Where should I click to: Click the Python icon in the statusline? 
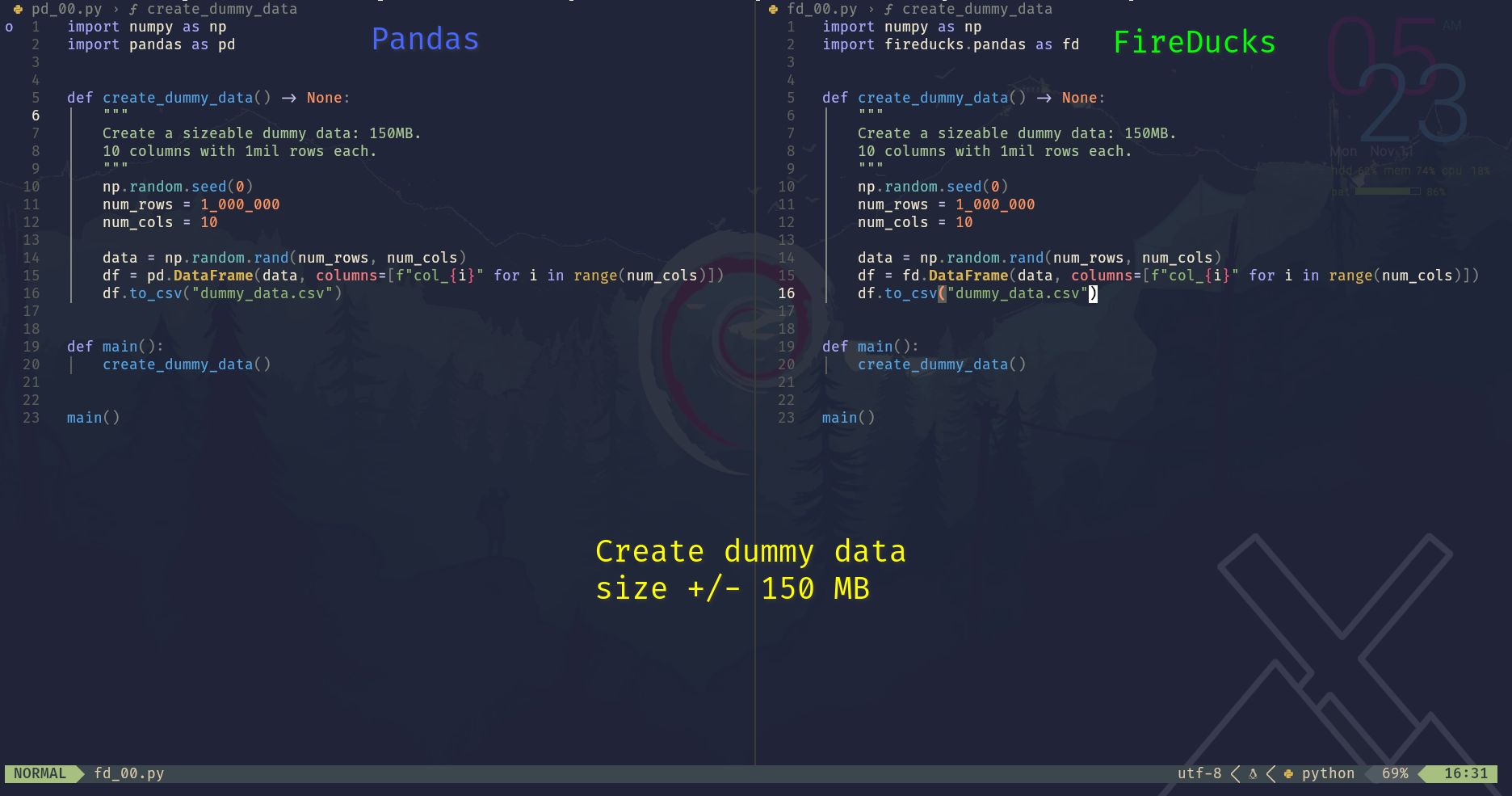coord(1288,773)
